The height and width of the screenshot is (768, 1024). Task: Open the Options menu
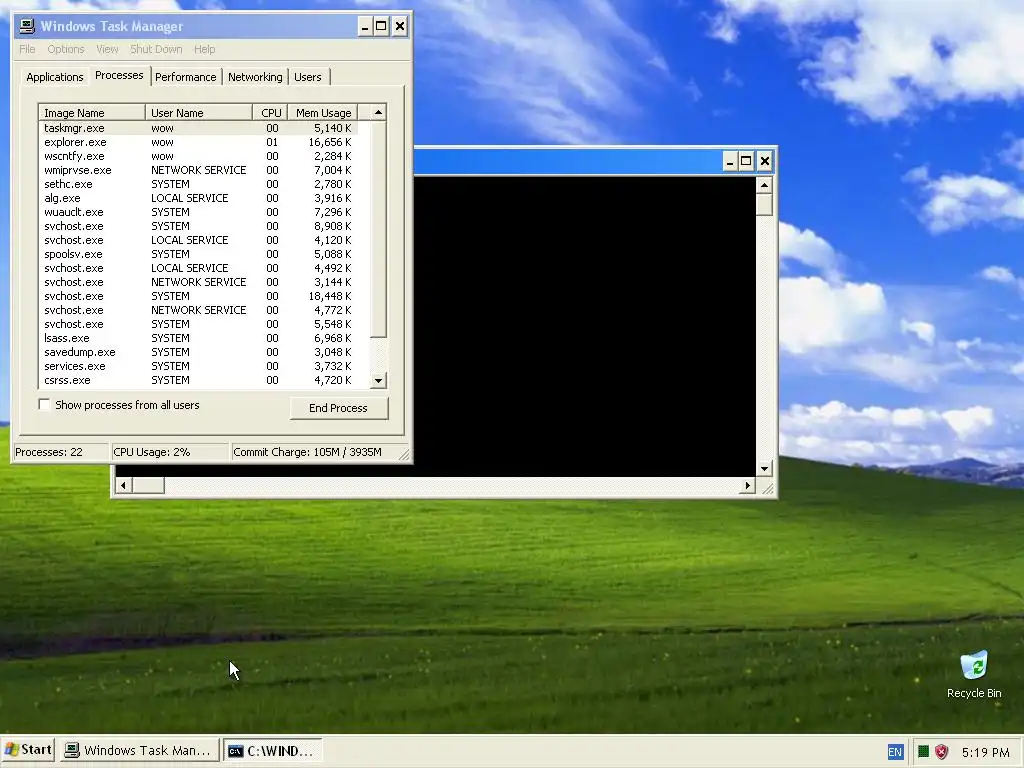pos(65,49)
